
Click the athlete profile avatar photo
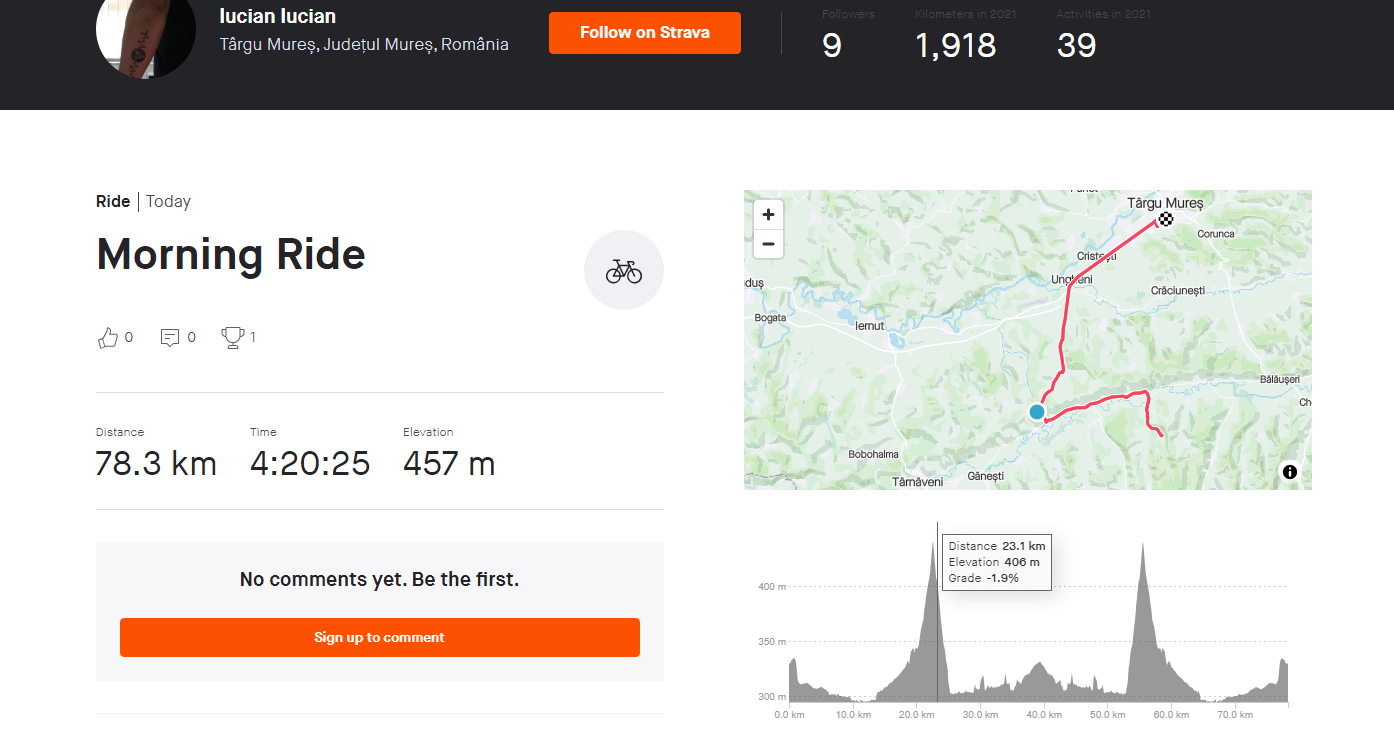point(145,35)
